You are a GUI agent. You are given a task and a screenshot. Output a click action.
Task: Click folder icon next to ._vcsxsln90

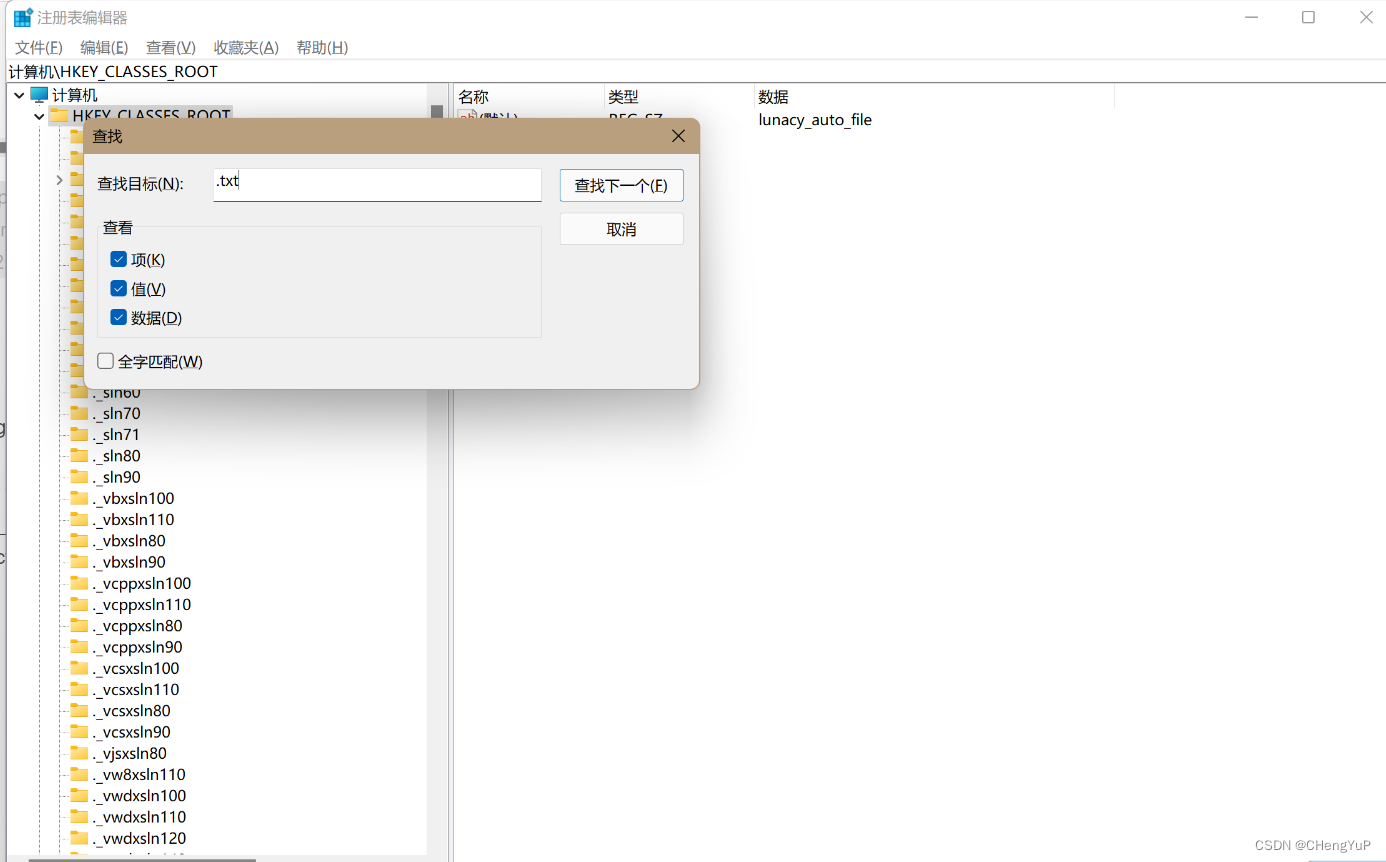(x=79, y=732)
